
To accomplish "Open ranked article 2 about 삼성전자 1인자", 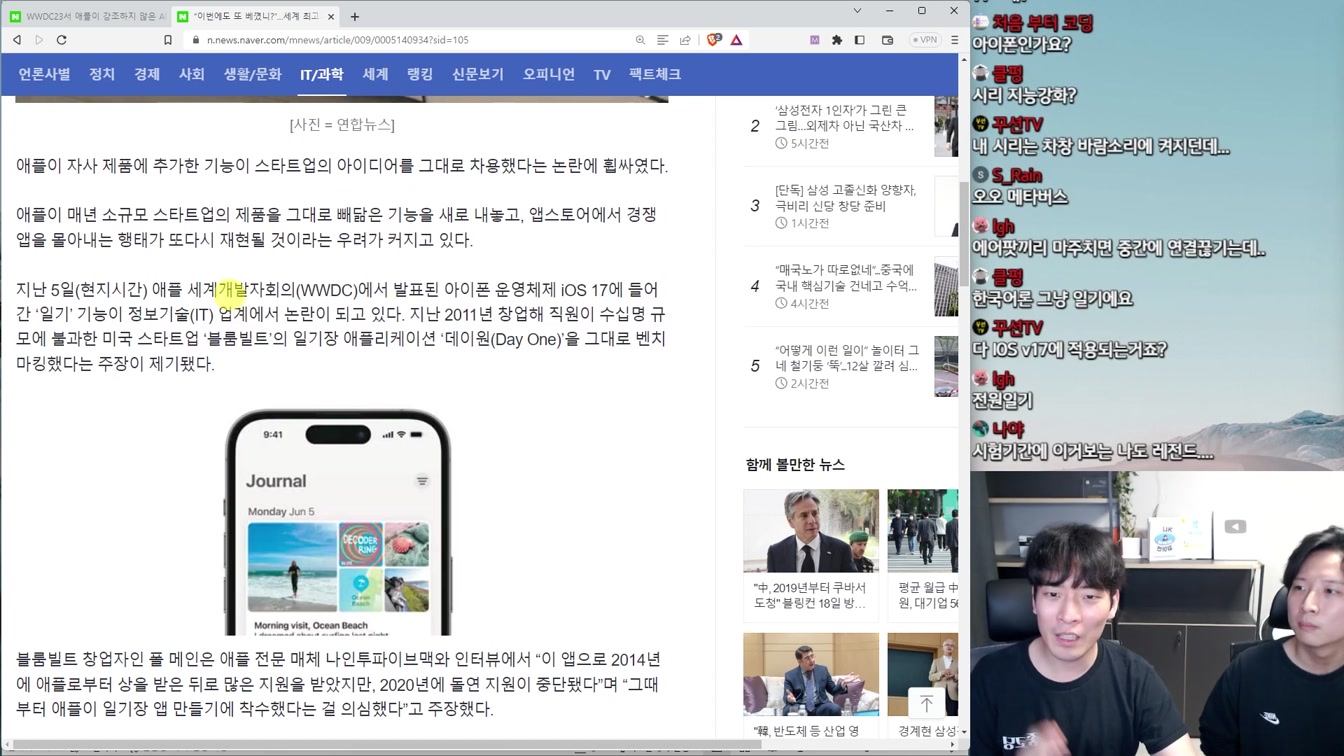I will click(845, 118).
